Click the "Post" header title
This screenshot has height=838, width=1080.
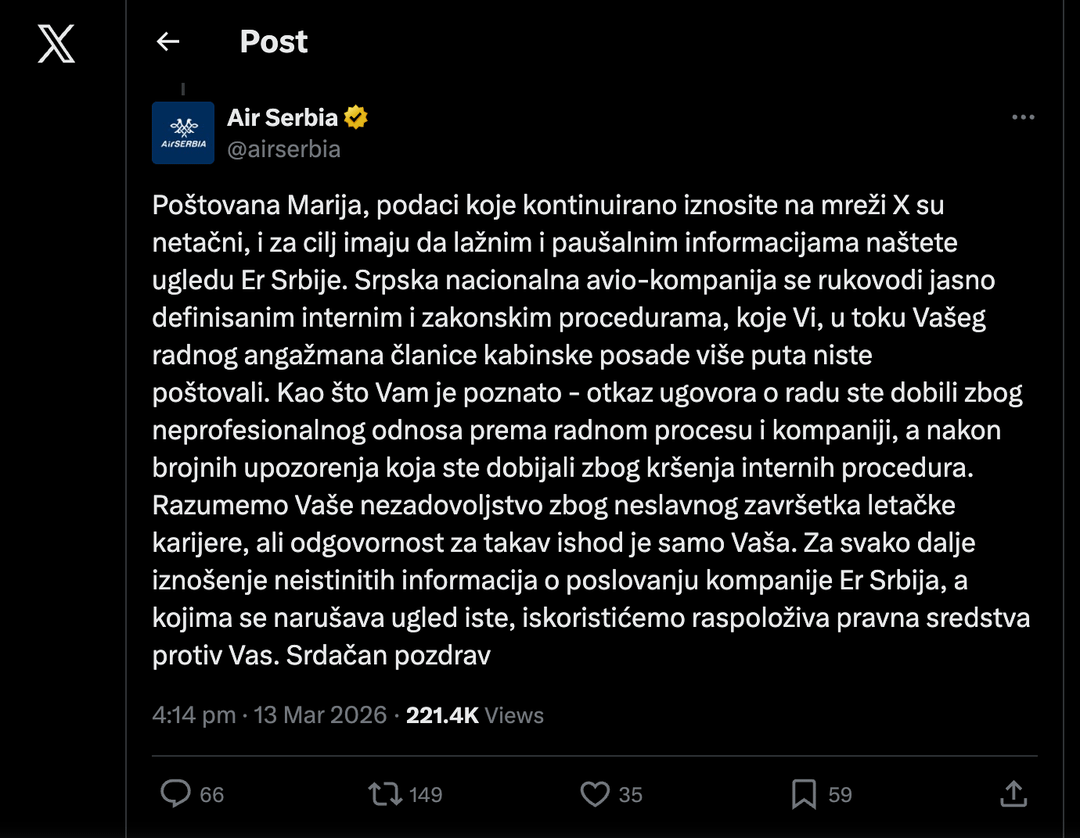pyautogui.click(x=274, y=42)
